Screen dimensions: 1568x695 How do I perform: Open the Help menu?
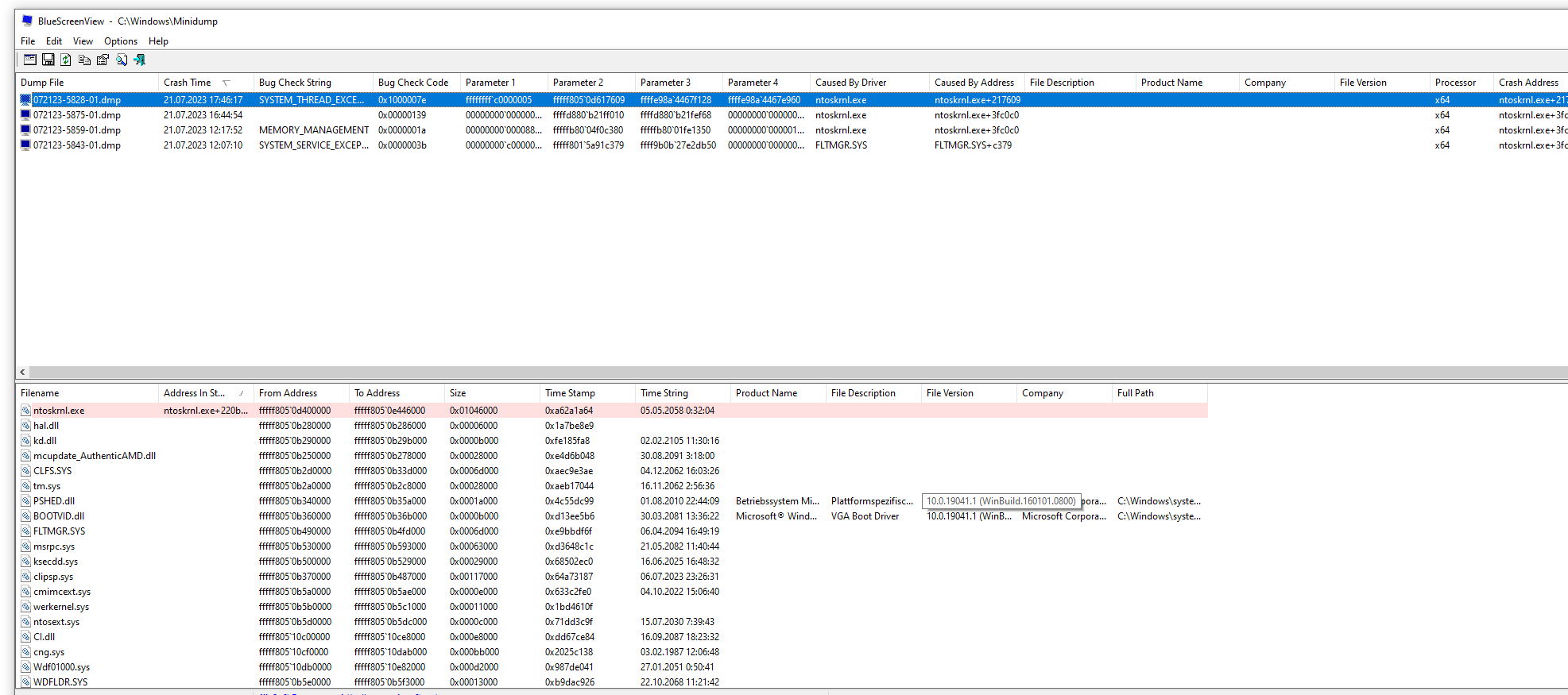pos(158,41)
